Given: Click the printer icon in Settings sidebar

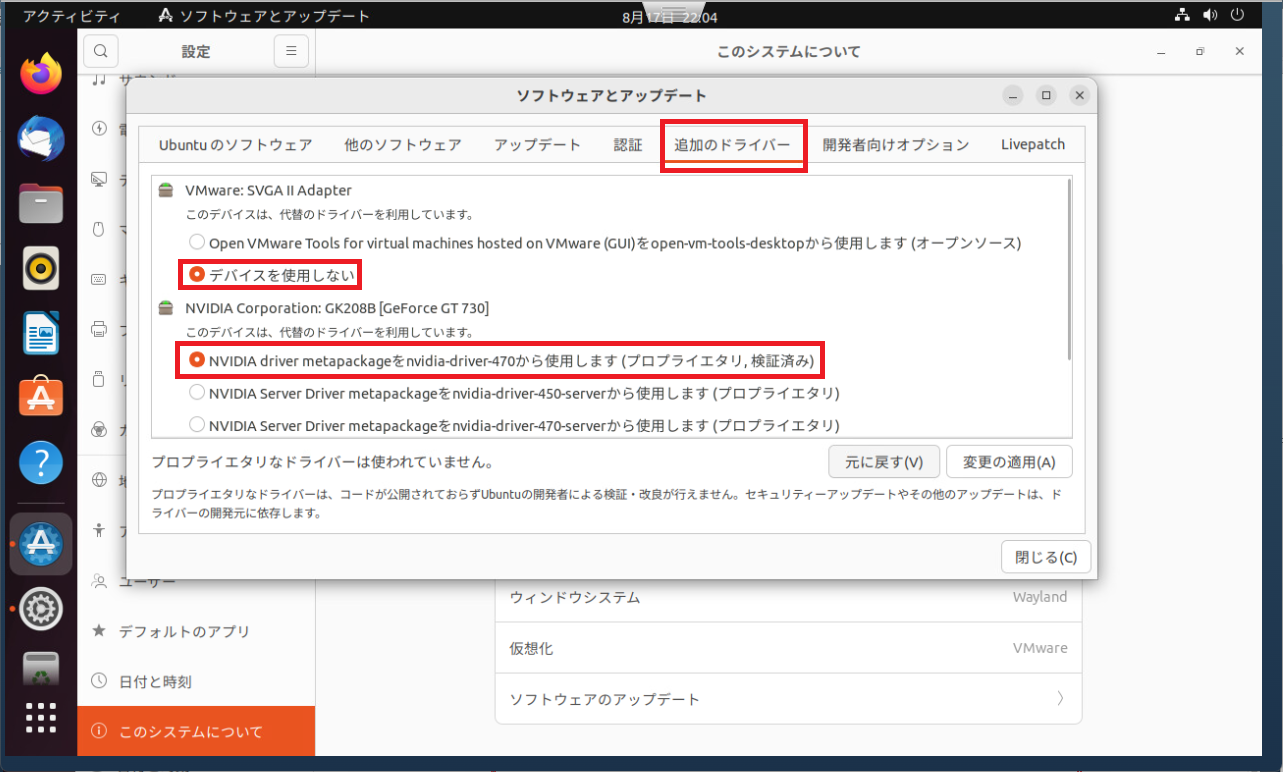Looking at the screenshot, I should [99, 329].
